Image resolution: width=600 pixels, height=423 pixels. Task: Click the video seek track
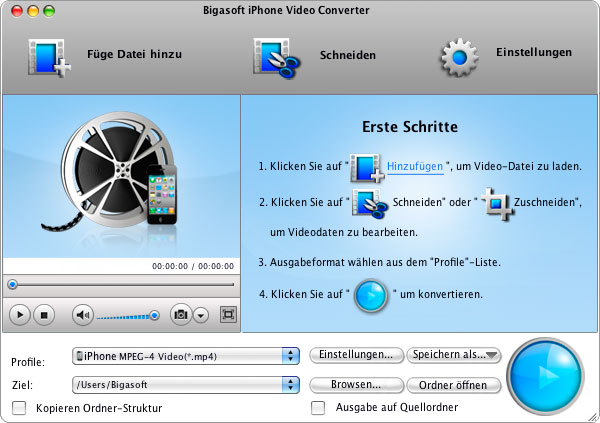121,285
